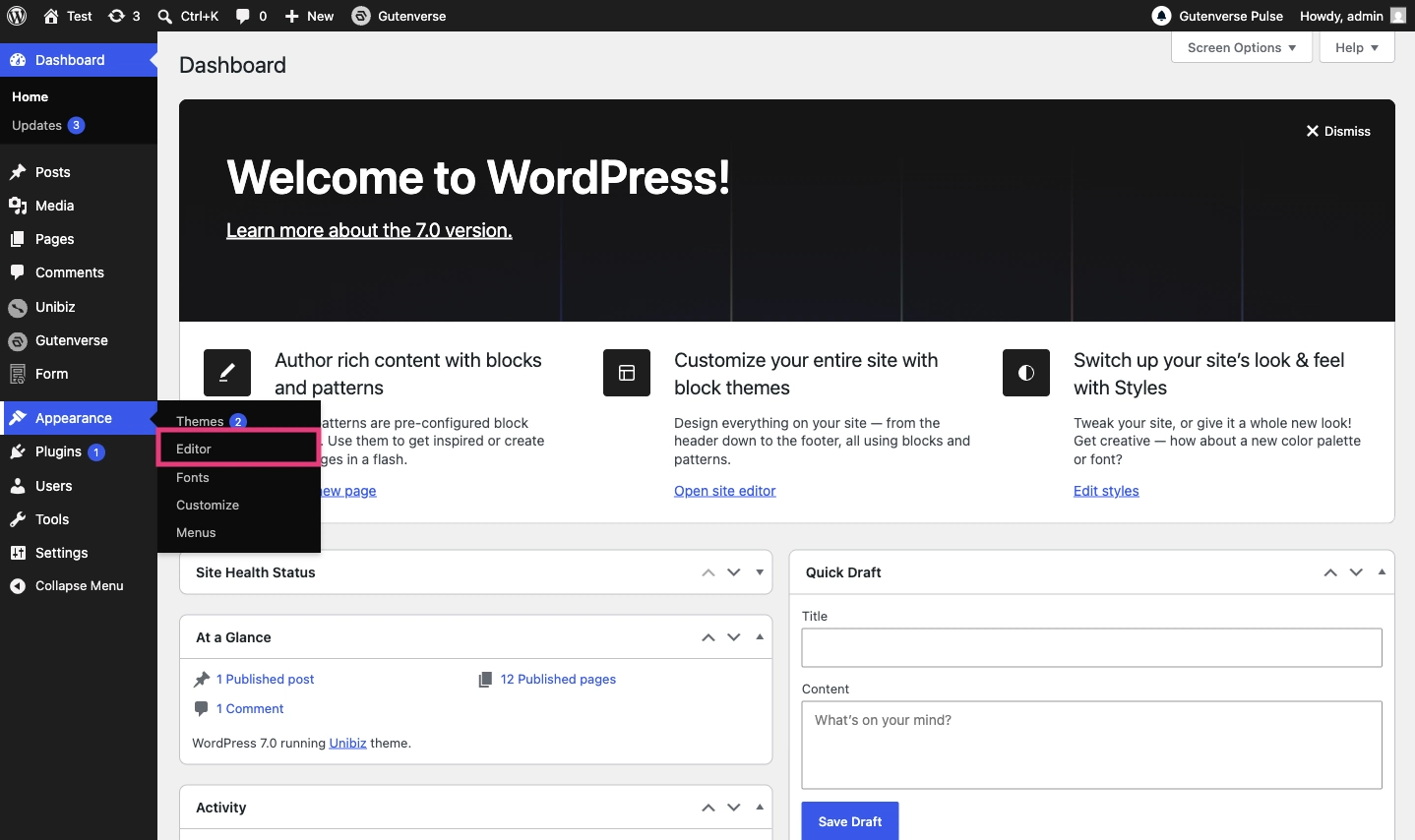Dismiss the Welcome to WordPress panel
Image resolution: width=1415 pixels, height=840 pixels.
[x=1338, y=131]
